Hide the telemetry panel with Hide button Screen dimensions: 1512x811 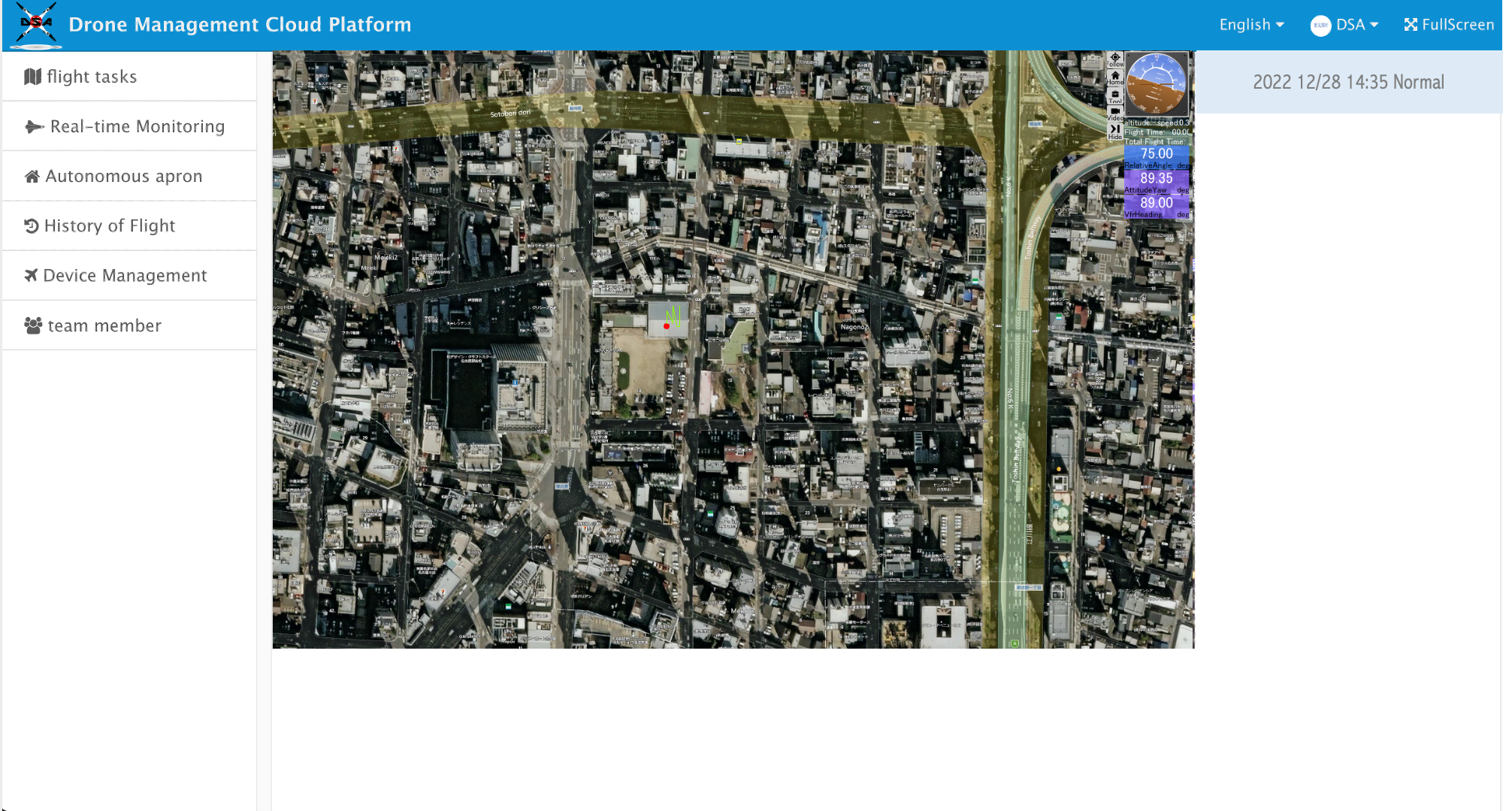1115,131
